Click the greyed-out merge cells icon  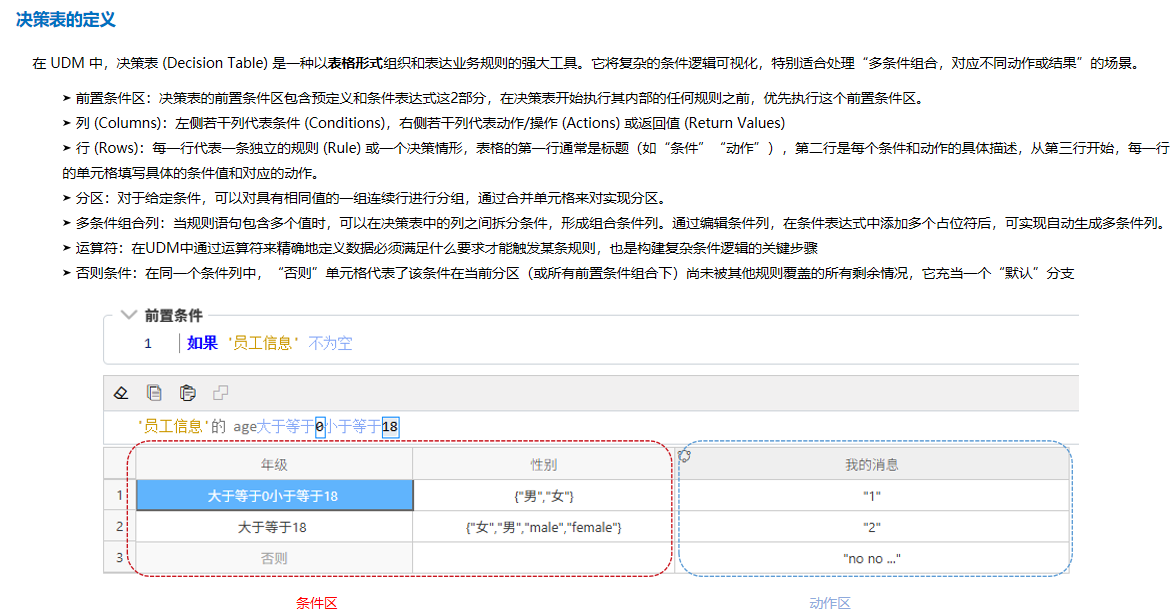221,392
